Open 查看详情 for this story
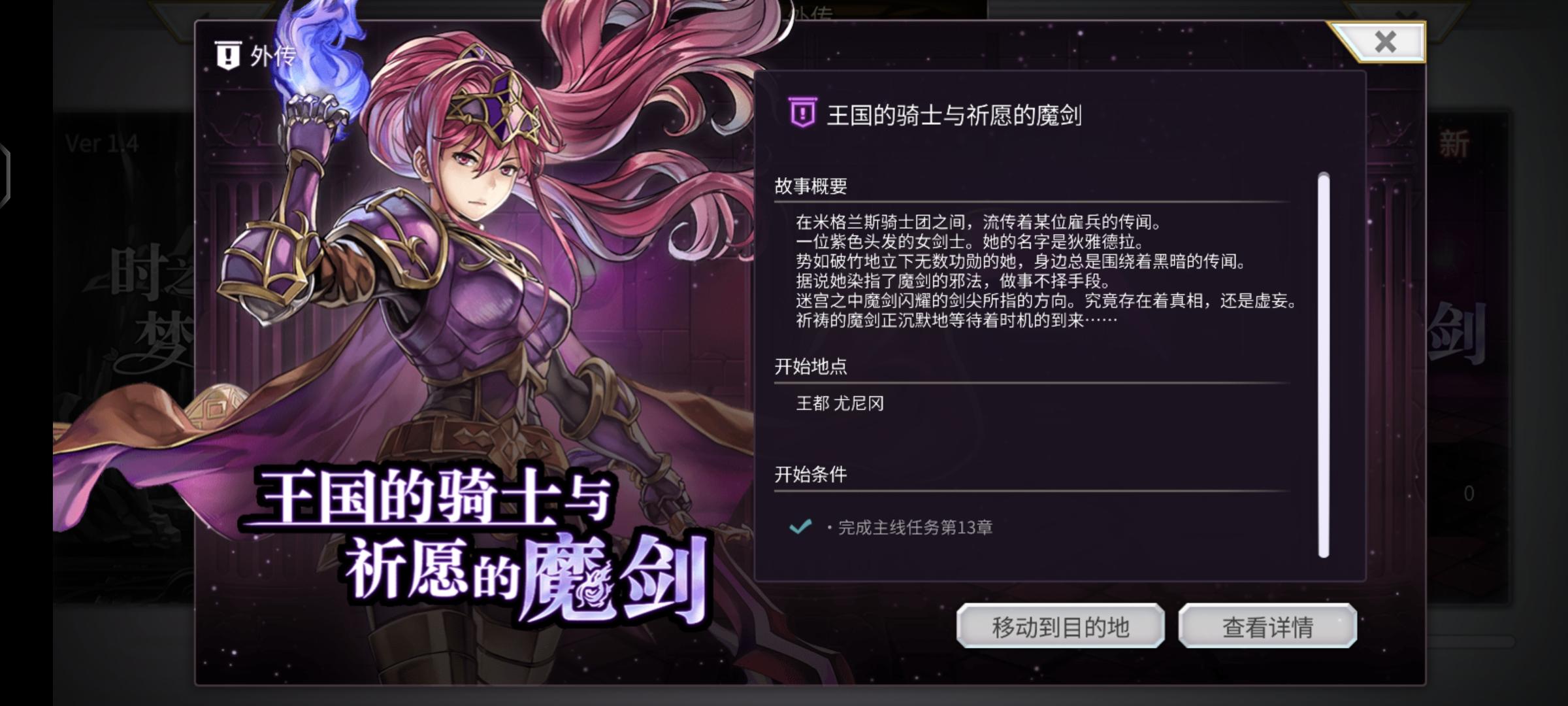Viewport: 1568px width, 706px height. tap(1267, 626)
